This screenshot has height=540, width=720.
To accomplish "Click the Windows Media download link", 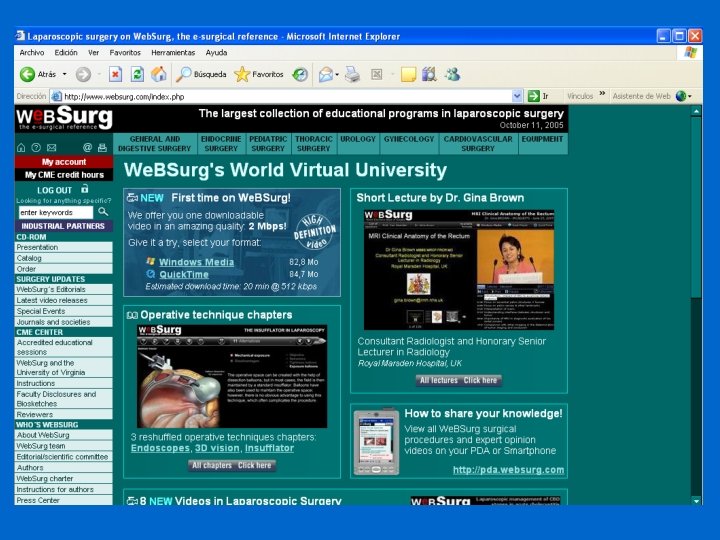I will coord(197,262).
